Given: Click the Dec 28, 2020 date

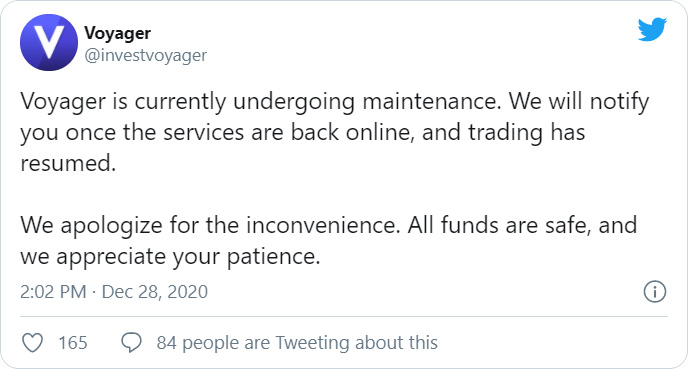Looking at the screenshot, I should [154, 292].
